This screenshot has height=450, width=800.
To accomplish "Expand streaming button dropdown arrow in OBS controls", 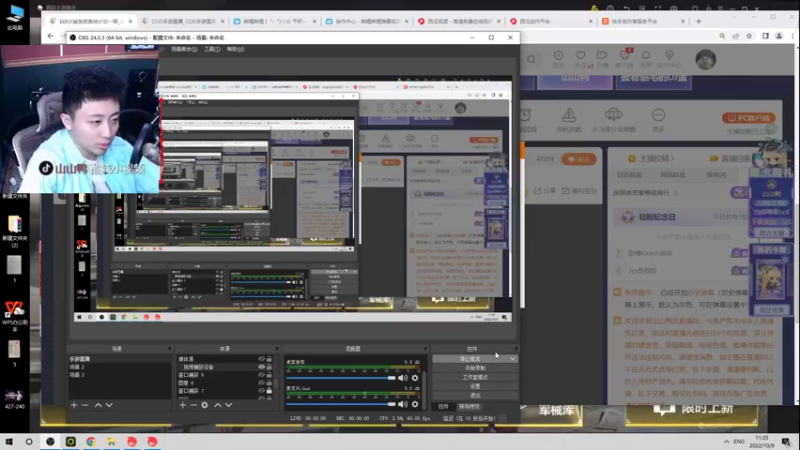I will pos(513,359).
